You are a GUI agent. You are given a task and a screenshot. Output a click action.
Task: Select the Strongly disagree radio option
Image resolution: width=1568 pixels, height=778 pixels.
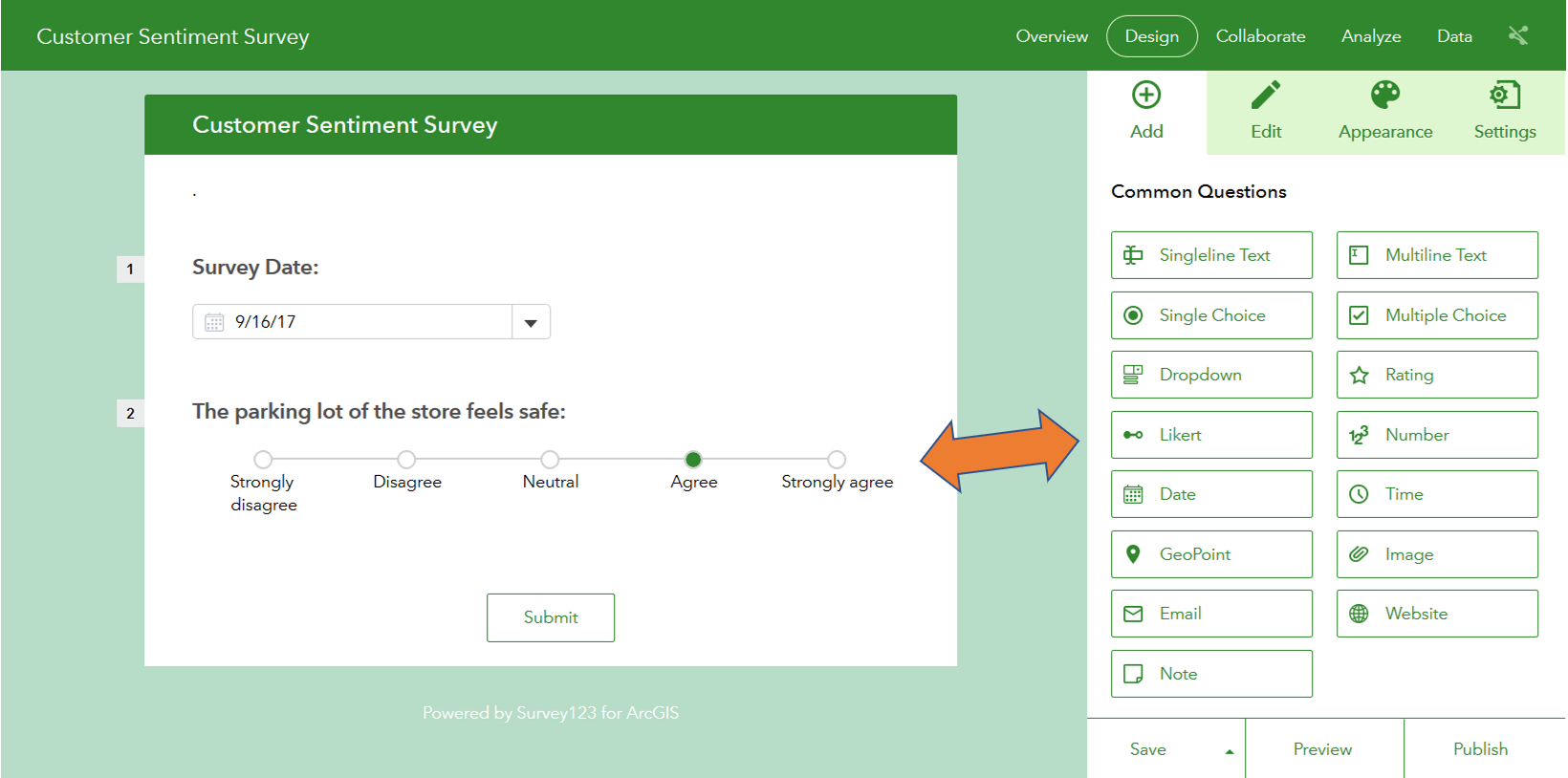pos(264,460)
